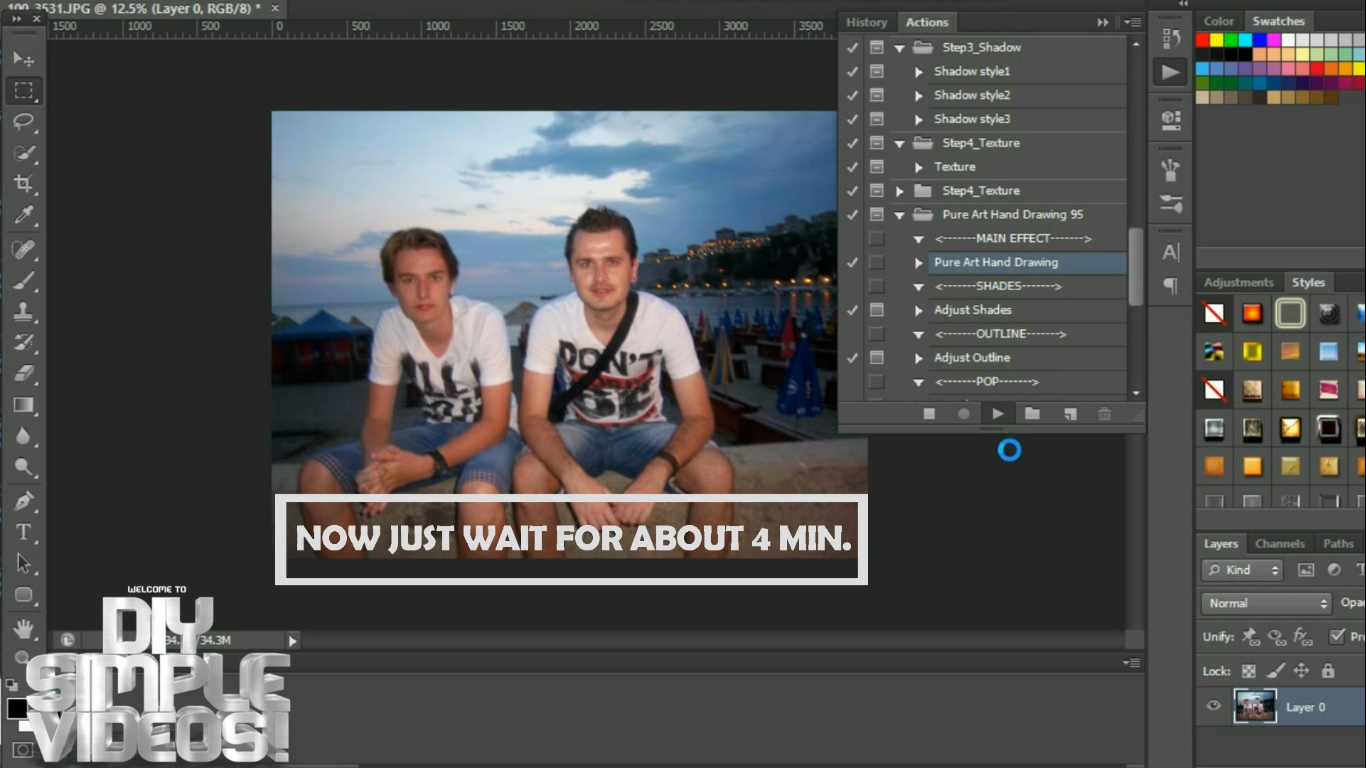Toggle checkmark for Texture action
Image resolution: width=1366 pixels, height=768 pixels.
click(x=852, y=166)
